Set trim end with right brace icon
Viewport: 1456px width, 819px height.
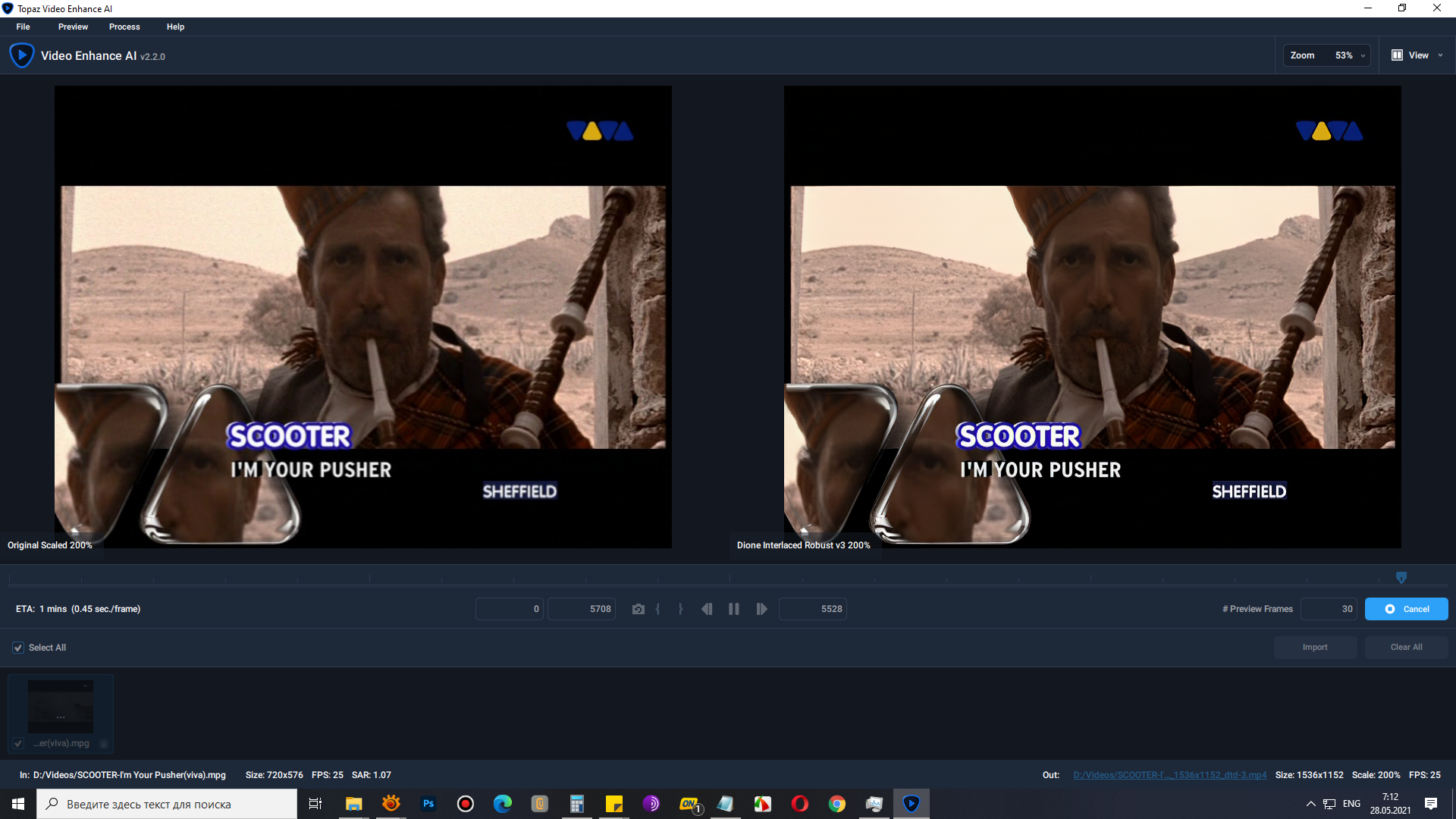point(680,609)
